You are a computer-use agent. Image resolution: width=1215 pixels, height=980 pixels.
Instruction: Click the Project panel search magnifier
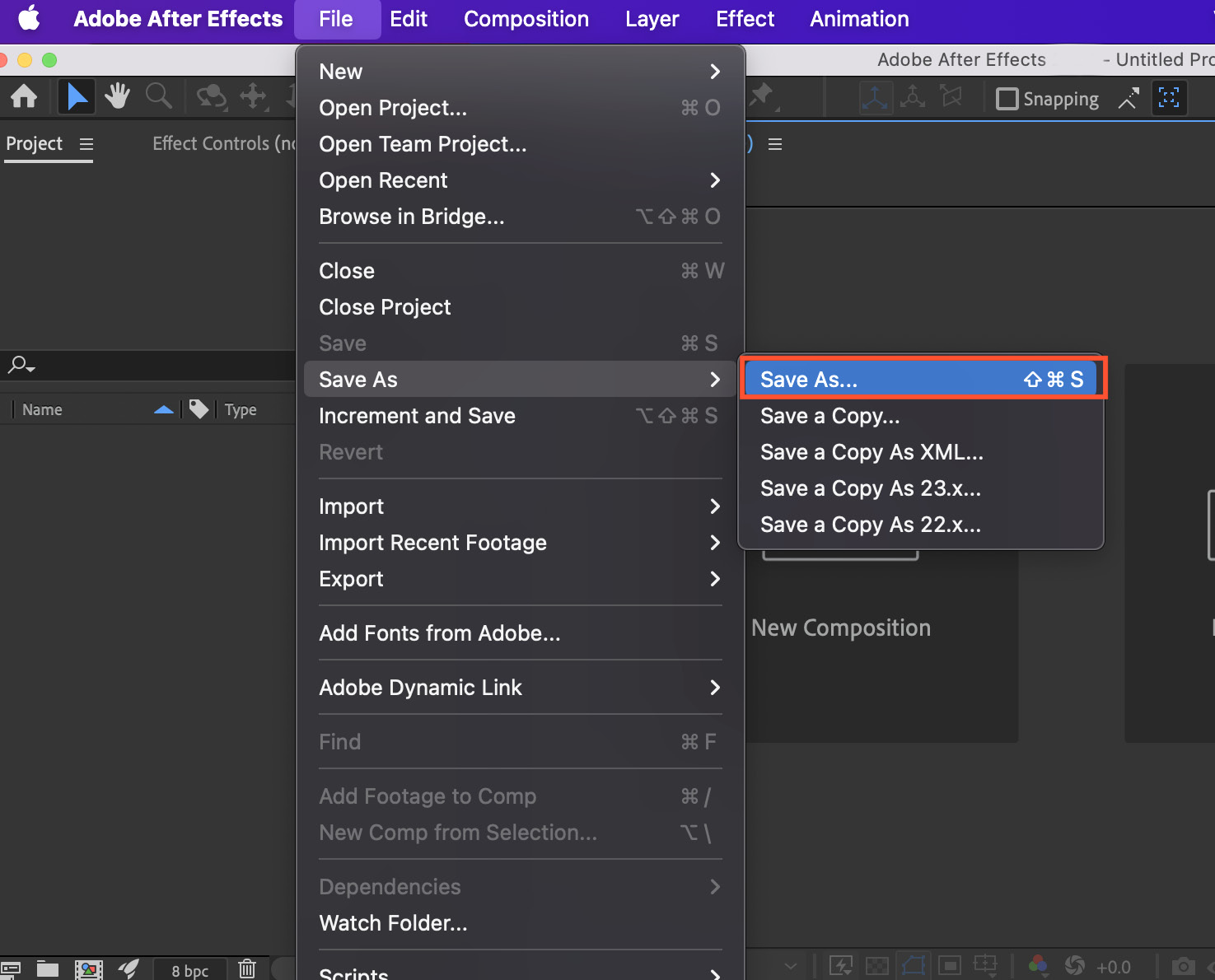coord(21,364)
